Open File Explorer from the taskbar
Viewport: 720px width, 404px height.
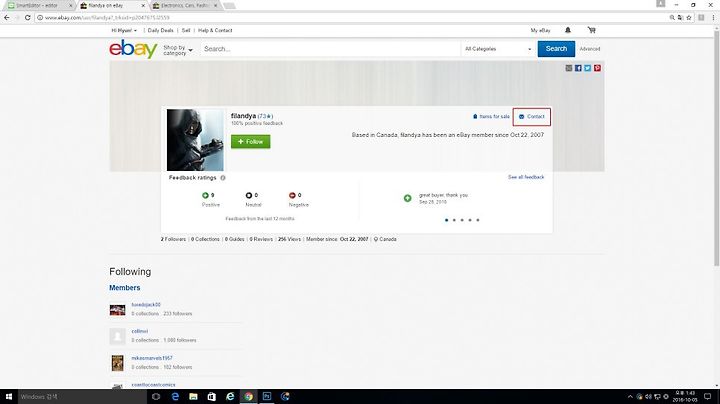click(193, 397)
